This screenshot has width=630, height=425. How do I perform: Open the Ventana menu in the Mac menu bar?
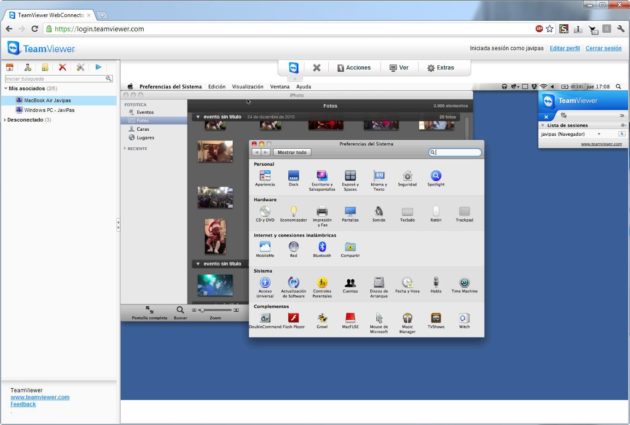(x=279, y=87)
